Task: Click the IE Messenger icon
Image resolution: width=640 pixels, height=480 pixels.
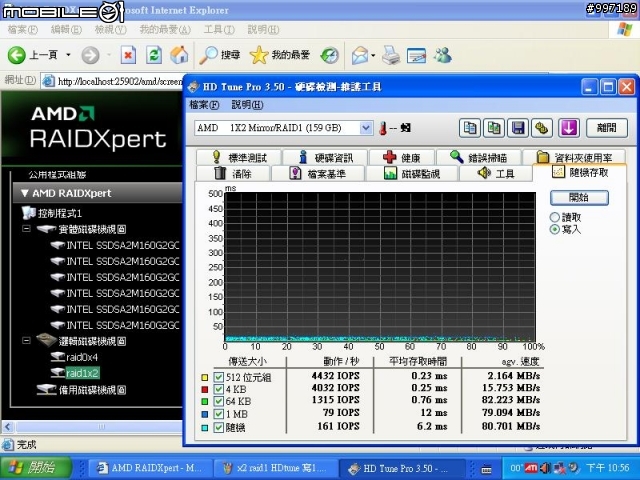Action: (443, 56)
